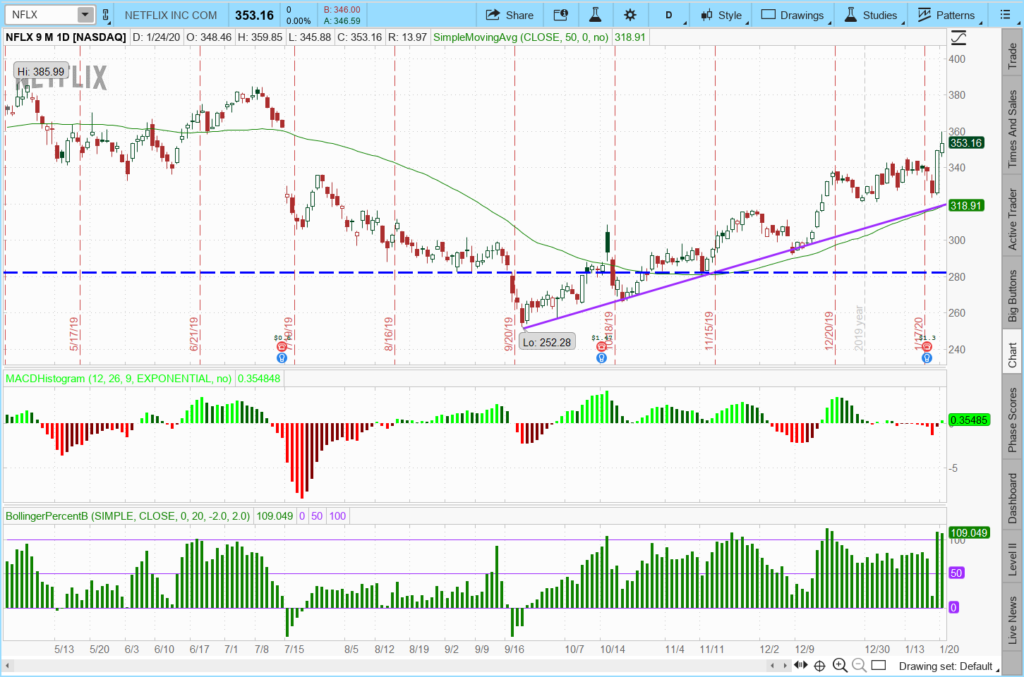Switch to the Trade side tab
This screenshot has width=1024, height=677.
pyautogui.click(x=1012, y=55)
